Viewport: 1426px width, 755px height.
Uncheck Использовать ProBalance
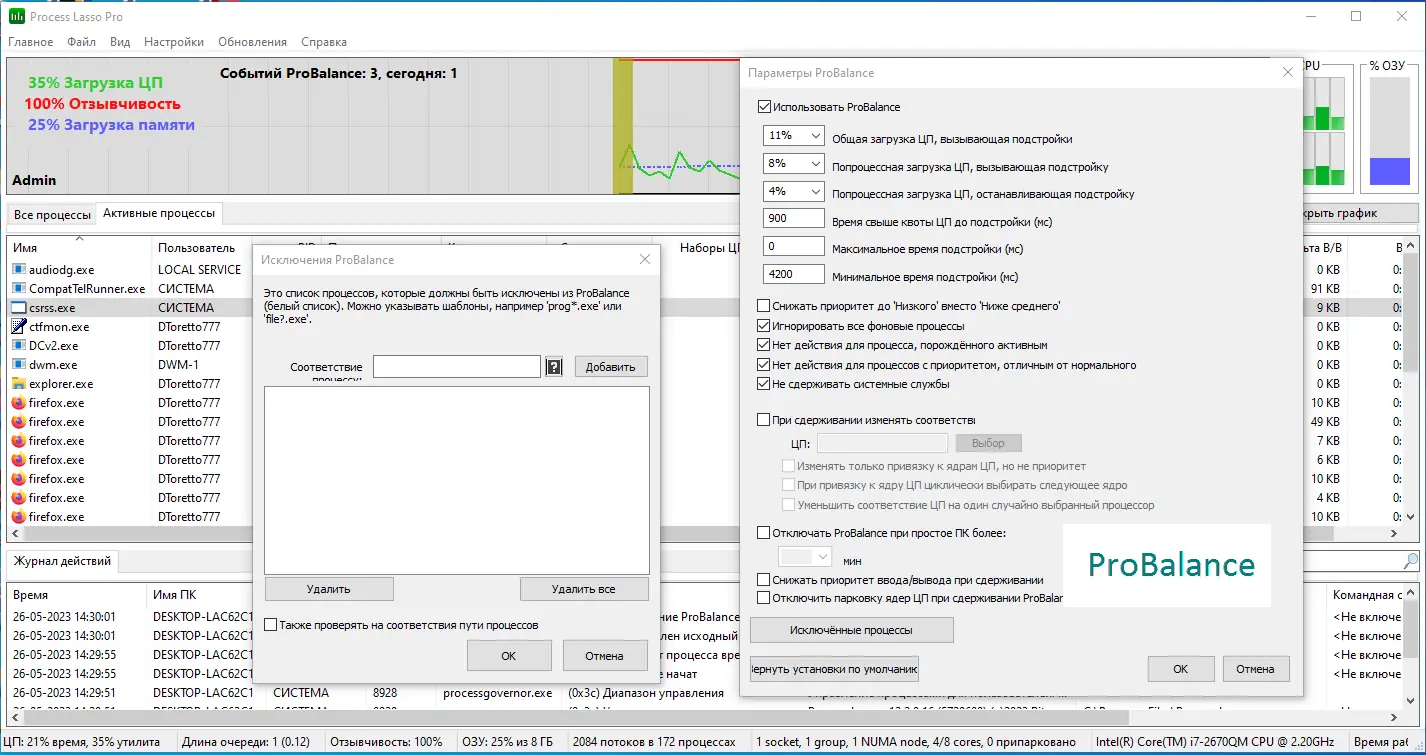pos(765,107)
